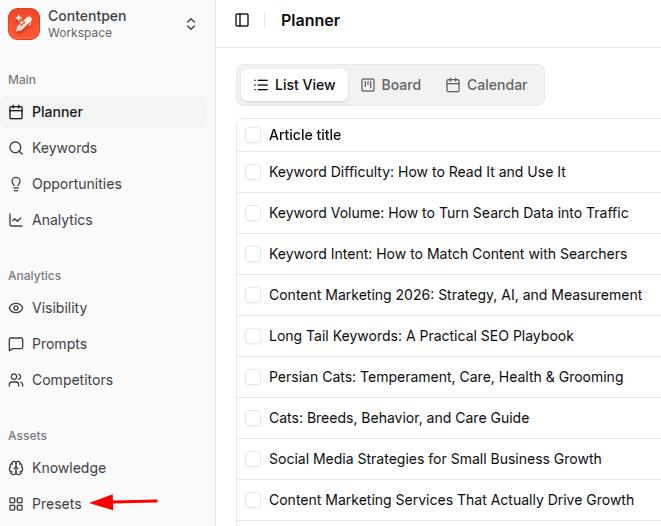Screen dimensions: 661x526
Task: Open Planner in the sidebar
Action: (104, 112)
